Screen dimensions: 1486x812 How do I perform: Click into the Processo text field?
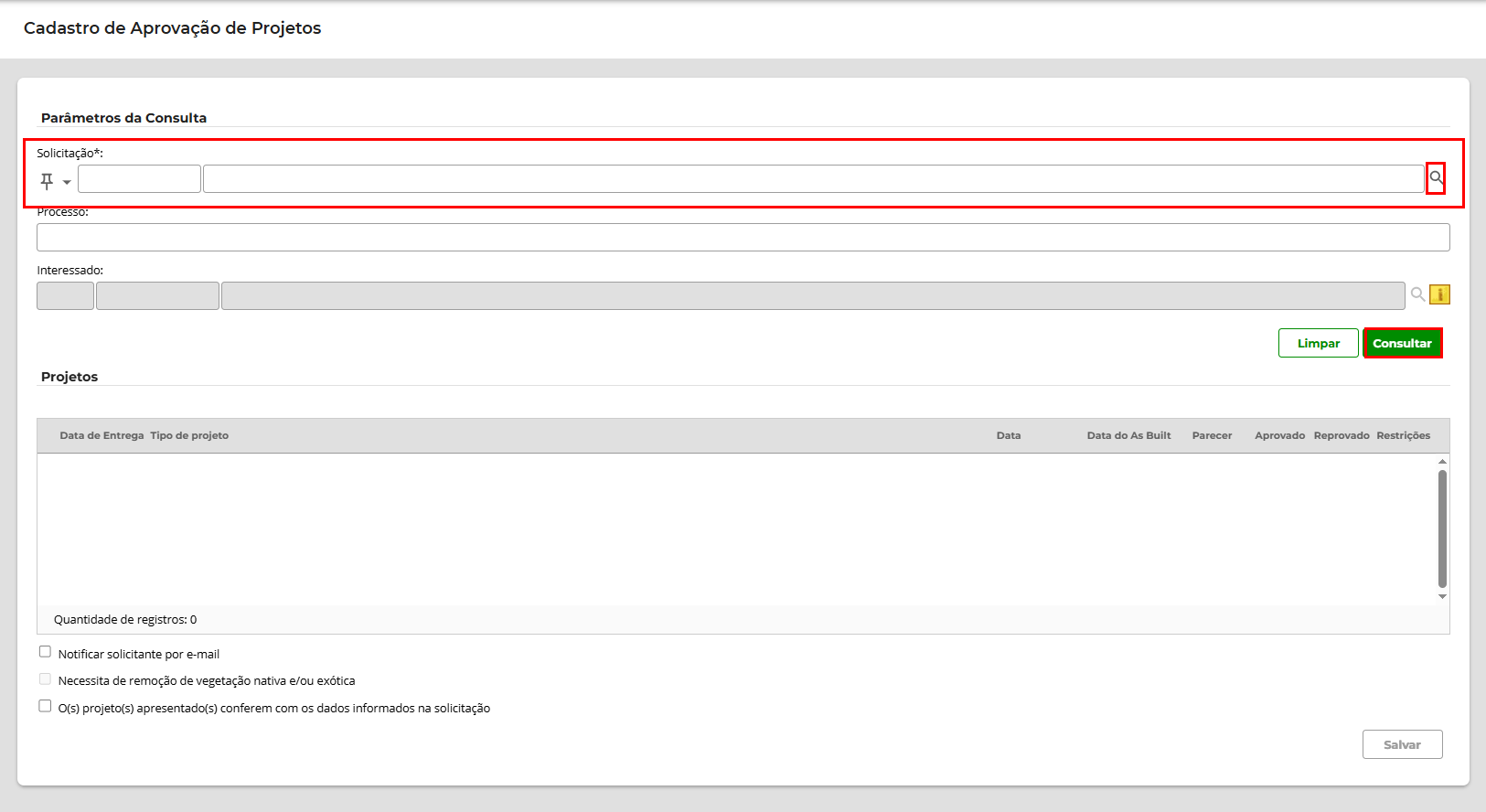click(743, 238)
